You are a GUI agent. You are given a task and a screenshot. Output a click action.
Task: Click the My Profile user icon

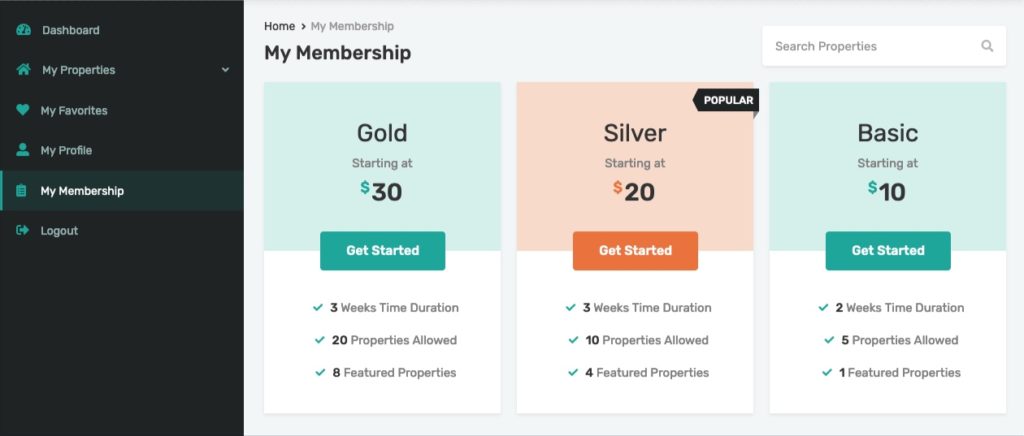23,150
